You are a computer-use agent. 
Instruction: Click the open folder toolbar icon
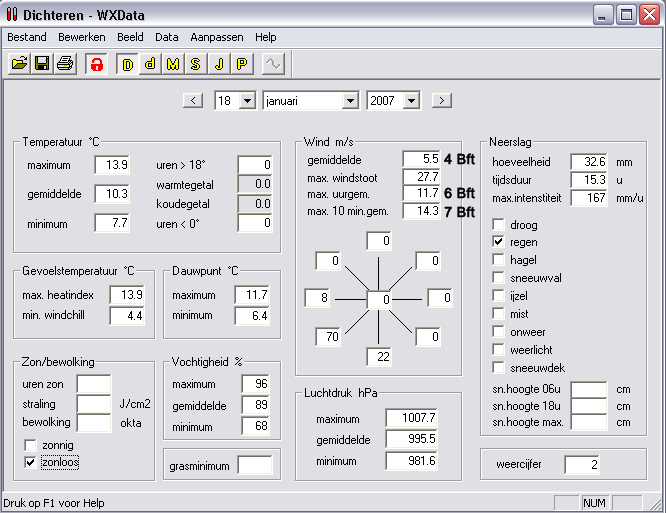click(x=20, y=64)
